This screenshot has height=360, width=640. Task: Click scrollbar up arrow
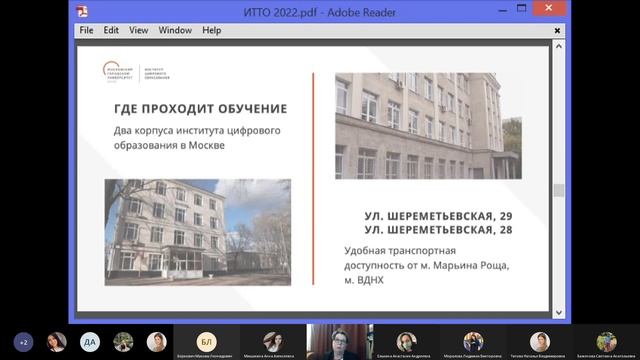559,46
